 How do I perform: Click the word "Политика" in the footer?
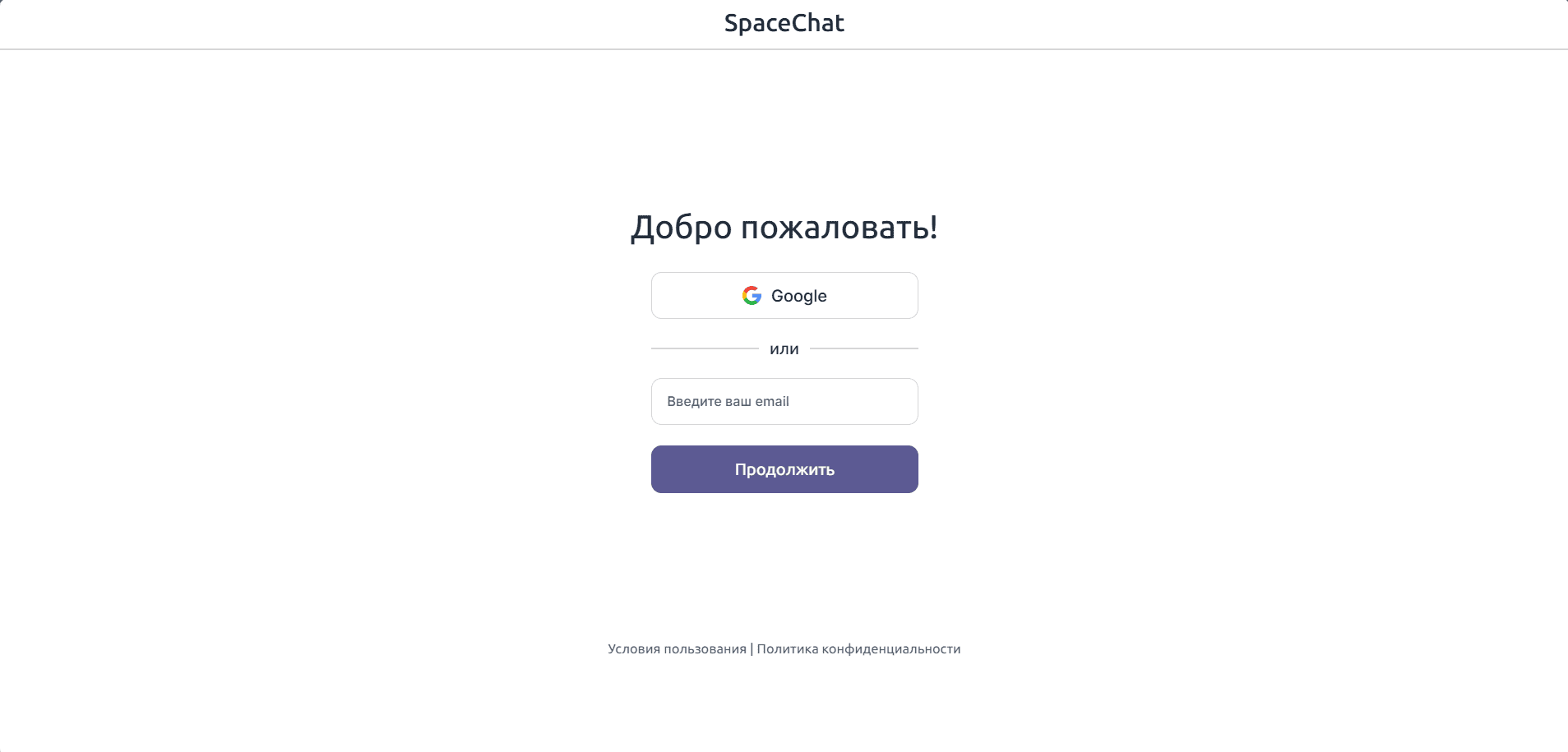(788, 649)
